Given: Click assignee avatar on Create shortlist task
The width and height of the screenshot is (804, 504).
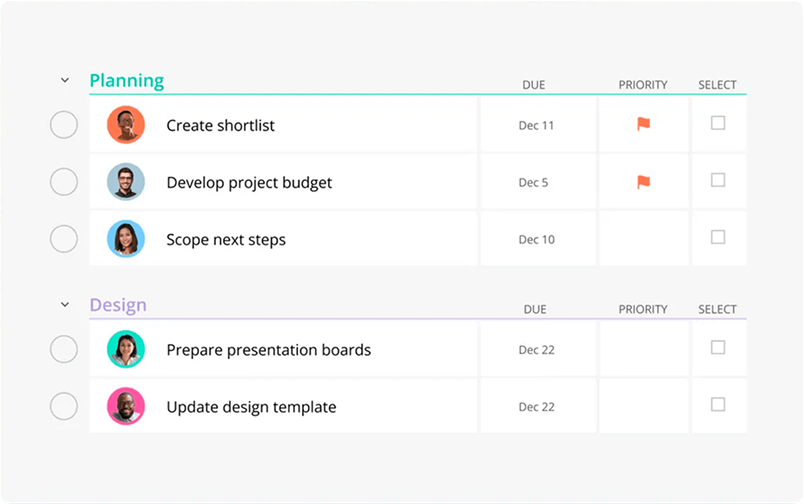Looking at the screenshot, I should coord(126,125).
